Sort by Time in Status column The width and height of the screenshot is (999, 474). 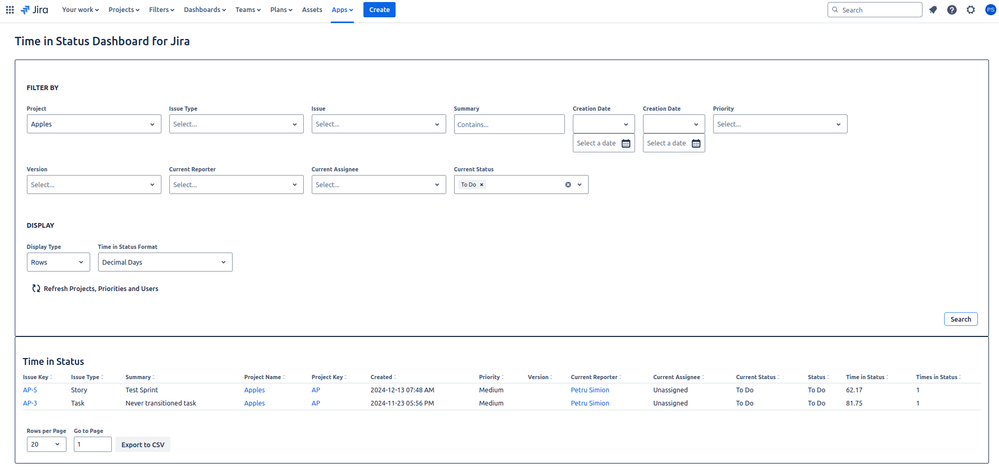[866, 377]
